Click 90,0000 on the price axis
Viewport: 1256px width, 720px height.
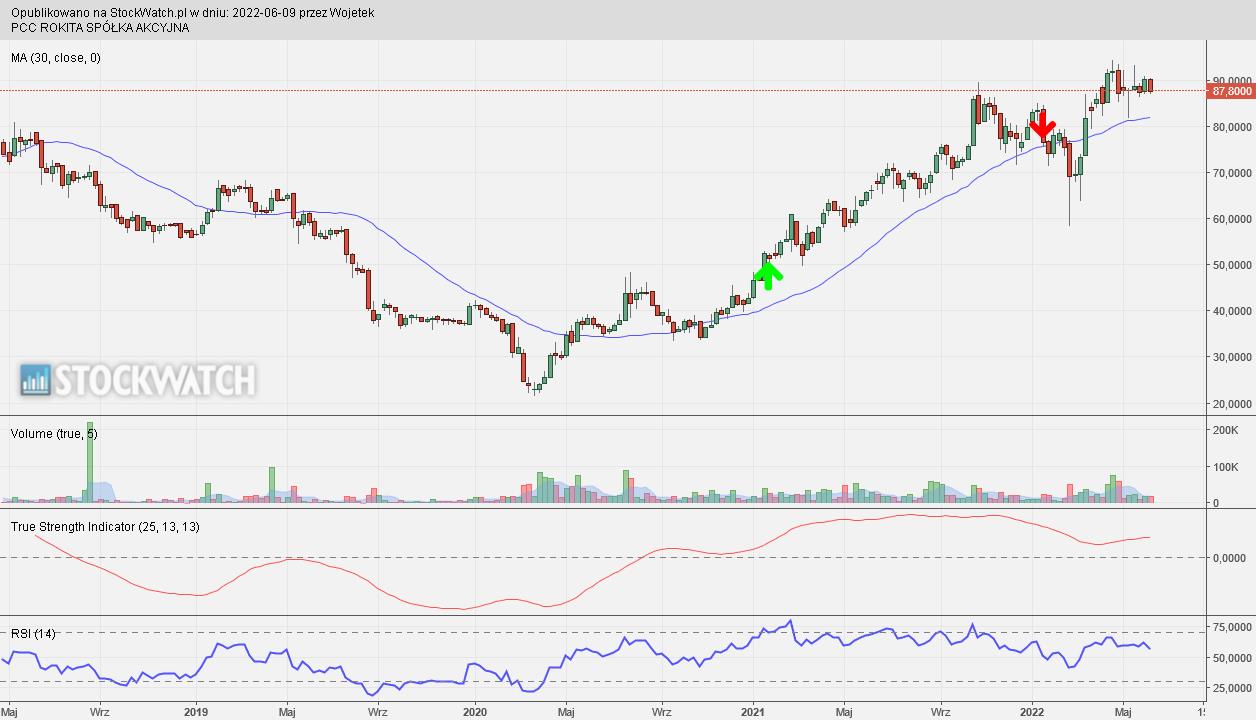point(1232,80)
